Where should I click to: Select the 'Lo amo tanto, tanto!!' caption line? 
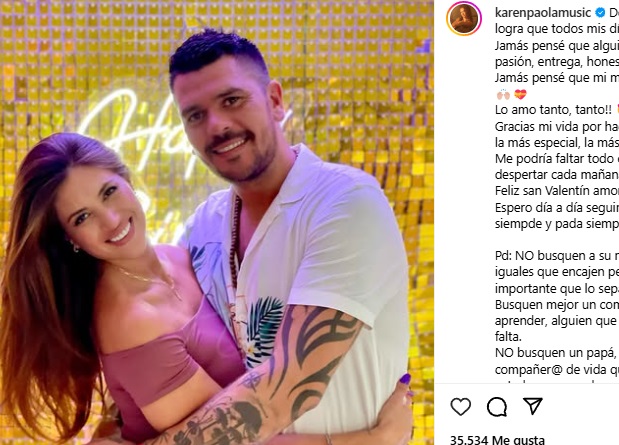553,110
